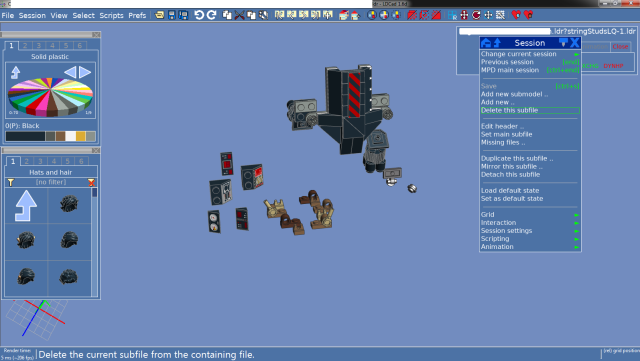Go up a level with parts bin arrow
640x361 pixels.
click(26, 205)
